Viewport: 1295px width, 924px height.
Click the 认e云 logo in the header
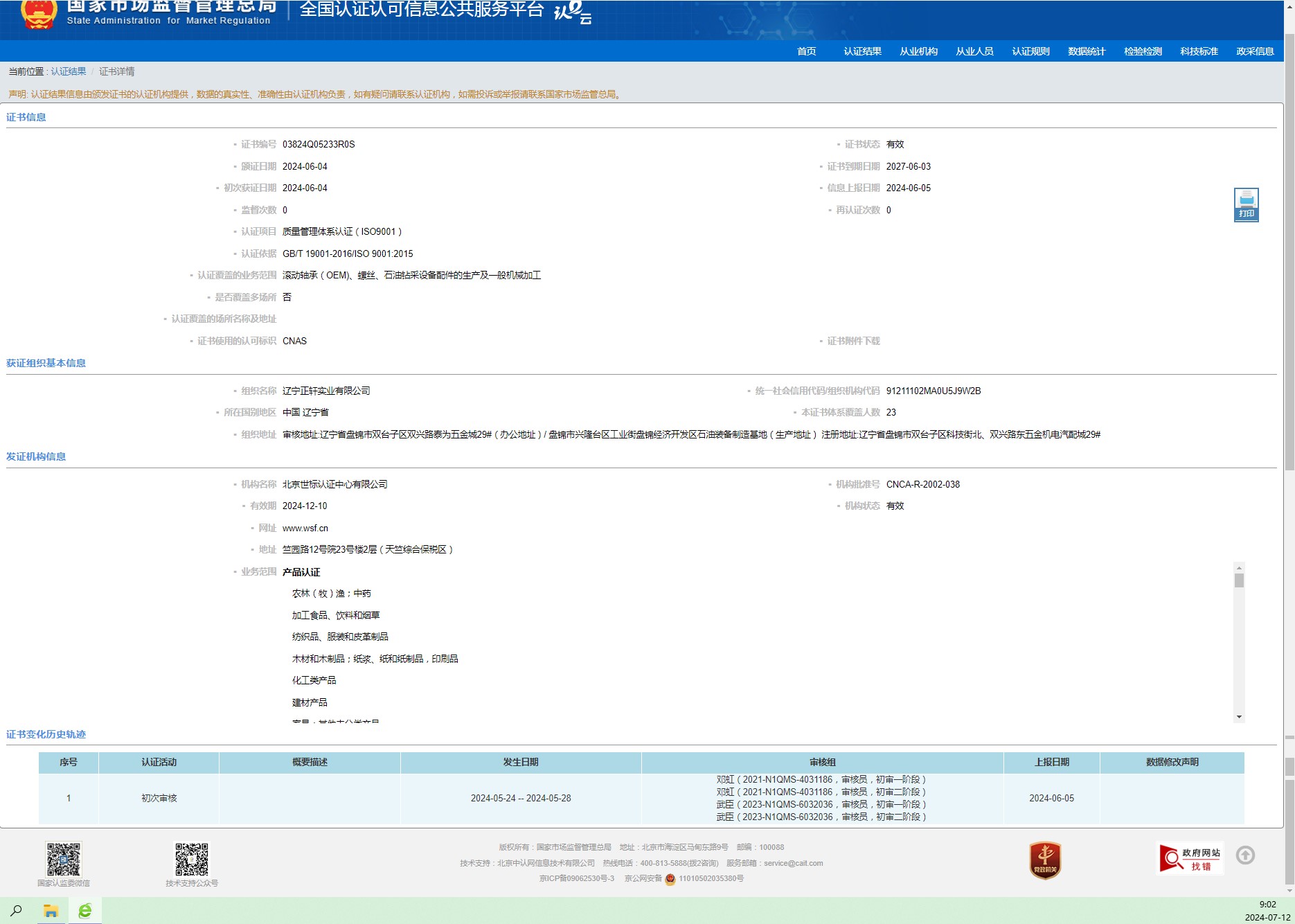point(572,12)
